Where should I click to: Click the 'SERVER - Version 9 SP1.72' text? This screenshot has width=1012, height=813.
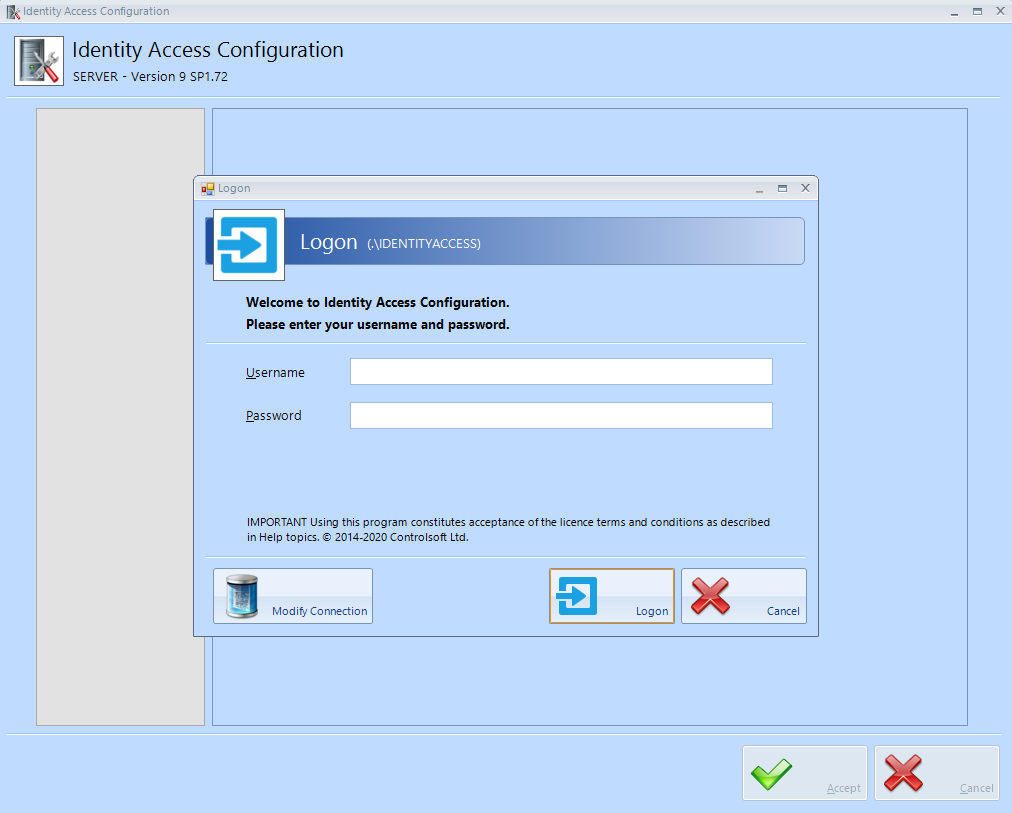[x=150, y=76]
